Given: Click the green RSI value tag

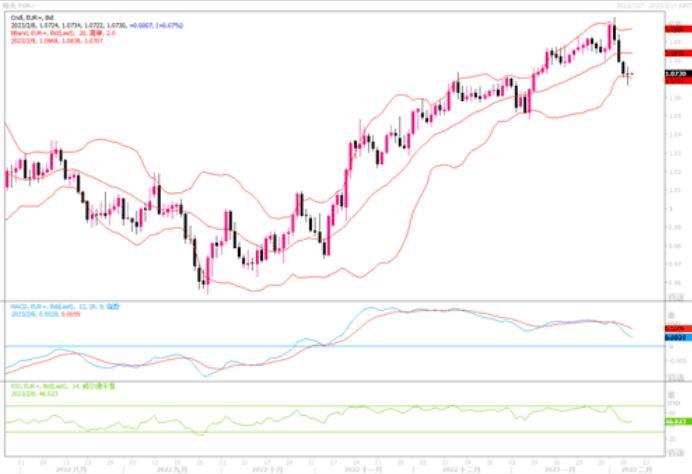Looking at the screenshot, I should tap(673, 423).
